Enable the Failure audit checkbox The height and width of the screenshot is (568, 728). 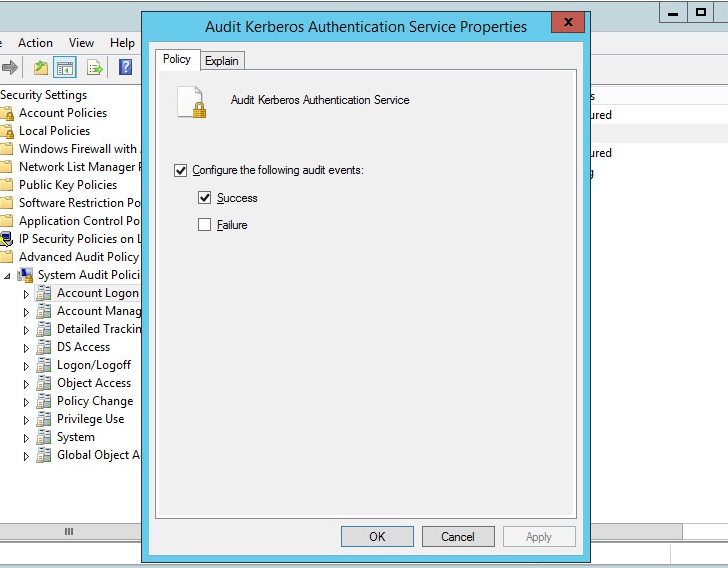click(x=205, y=225)
